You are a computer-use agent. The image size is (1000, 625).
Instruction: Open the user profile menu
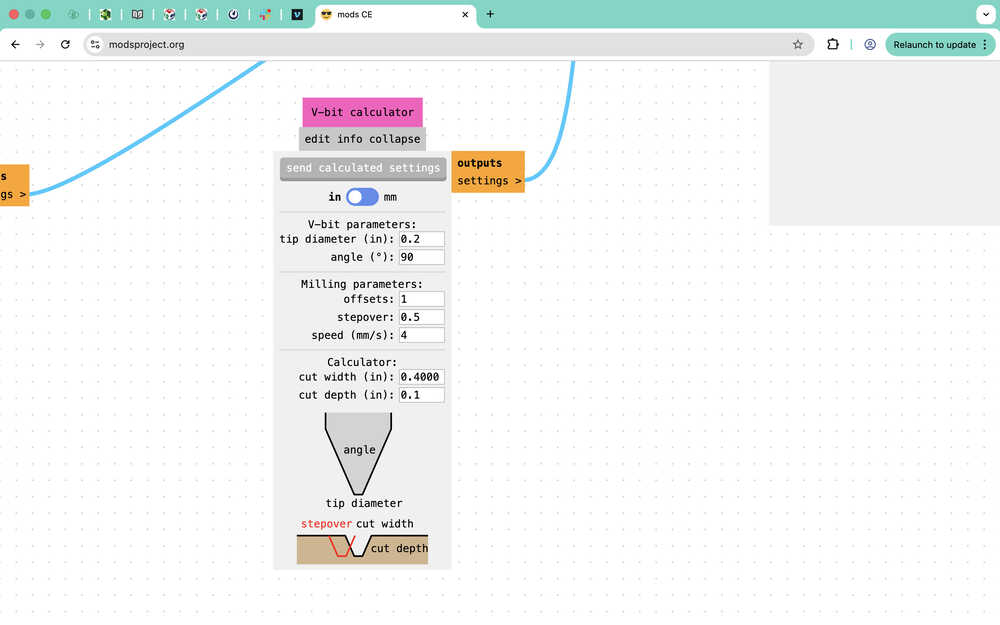[x=870, y=45]
